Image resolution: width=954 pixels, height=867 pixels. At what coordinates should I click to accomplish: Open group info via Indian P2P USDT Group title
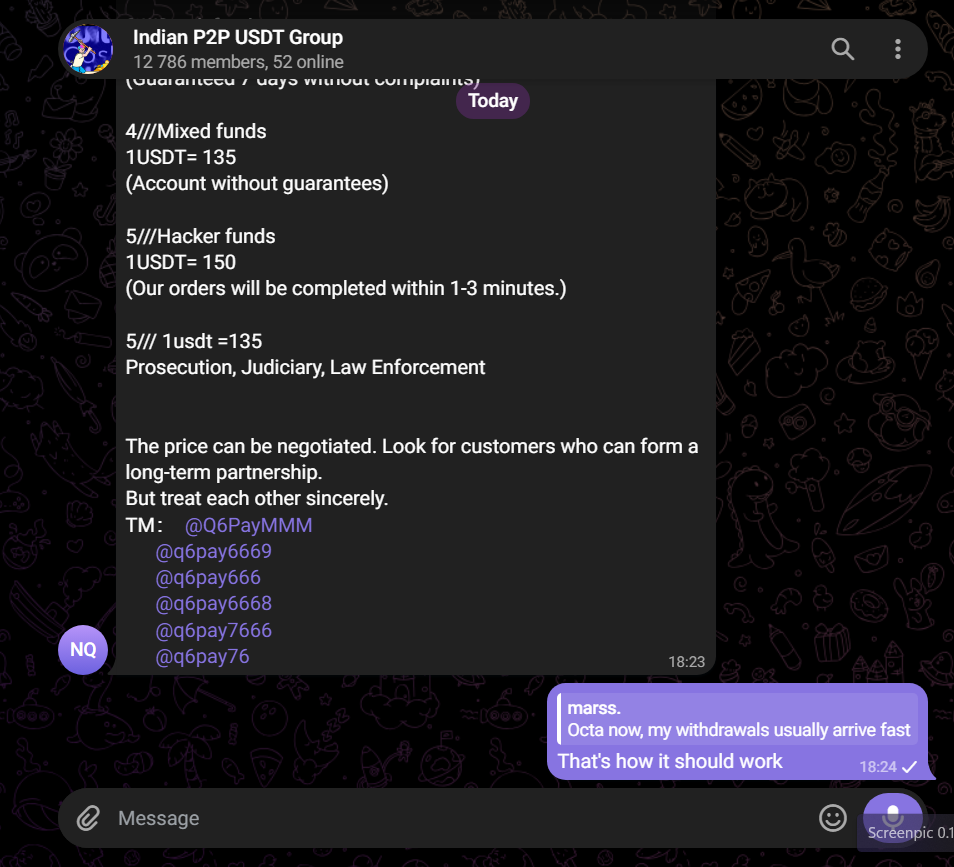[x=238, y=37]
